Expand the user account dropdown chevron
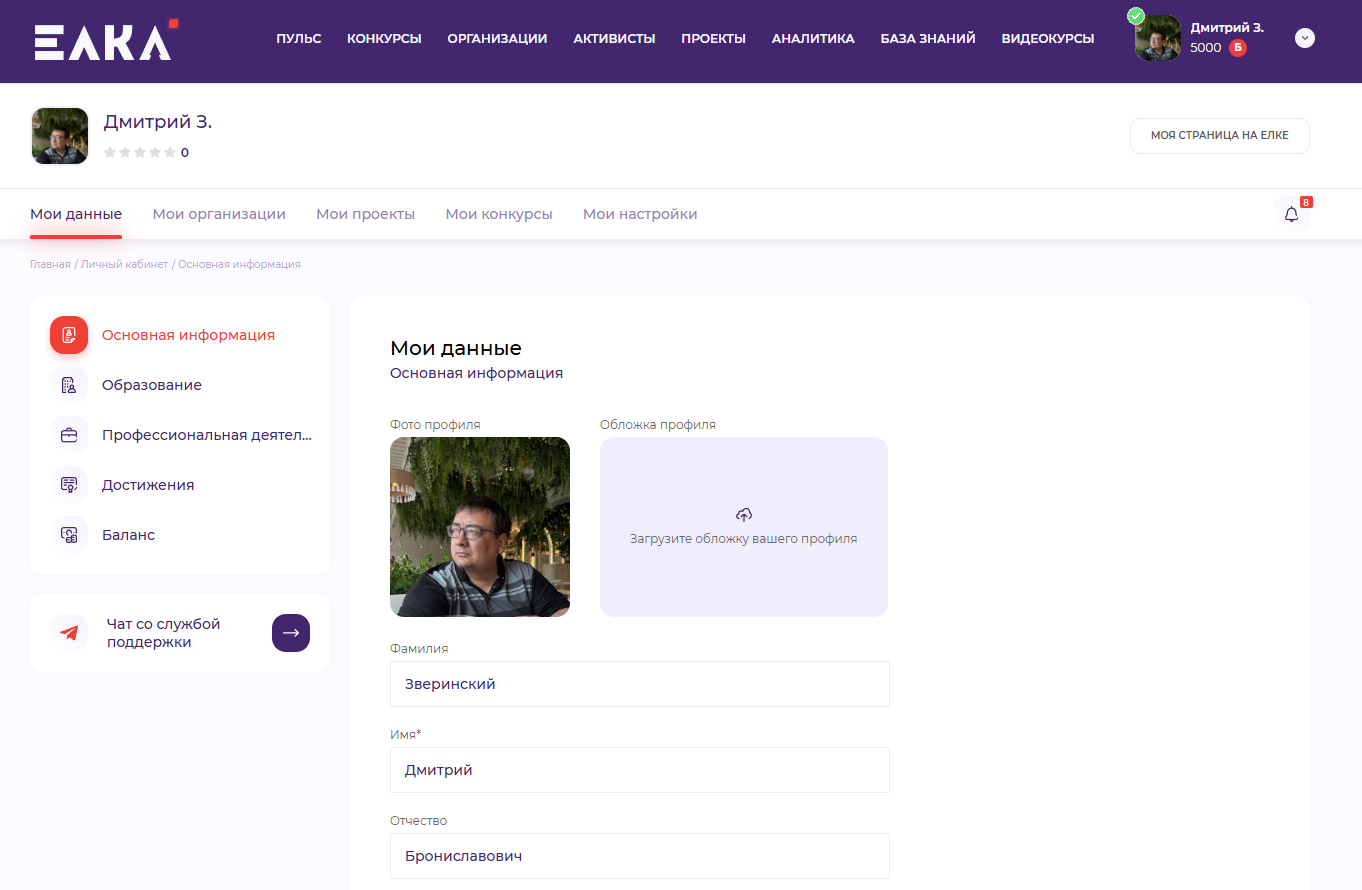Screen dimensions: 1362x890 1304,38
